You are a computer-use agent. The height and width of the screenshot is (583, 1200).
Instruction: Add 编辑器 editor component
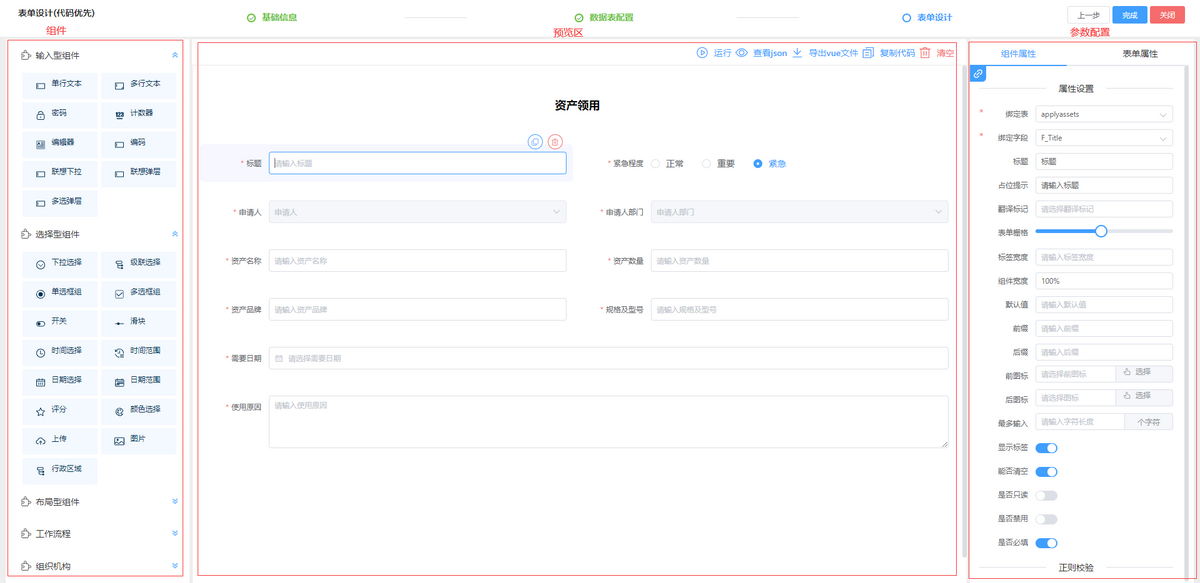[x=59, y=143]
